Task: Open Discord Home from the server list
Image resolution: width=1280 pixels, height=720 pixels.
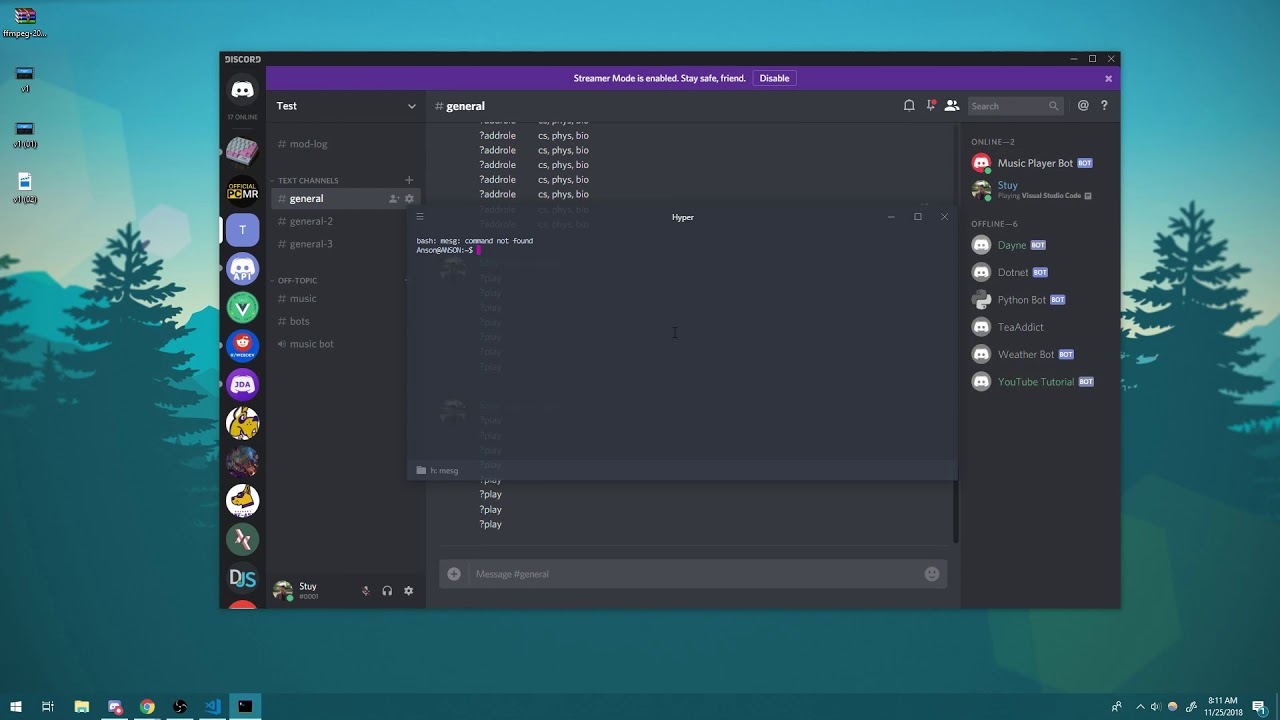Action: click(x=242, y=90)
